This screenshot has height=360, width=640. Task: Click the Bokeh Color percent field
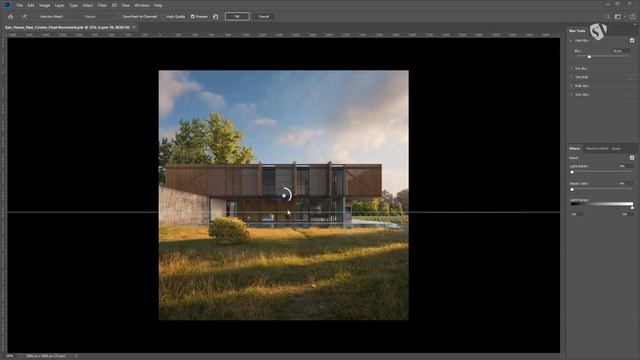tap(625, 184)
